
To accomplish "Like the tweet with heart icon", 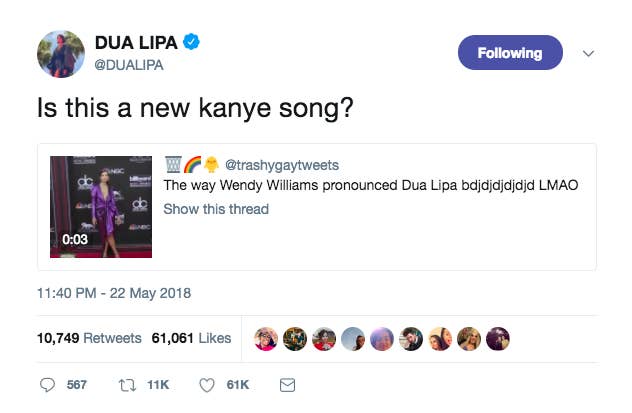I will click(207, 385).
